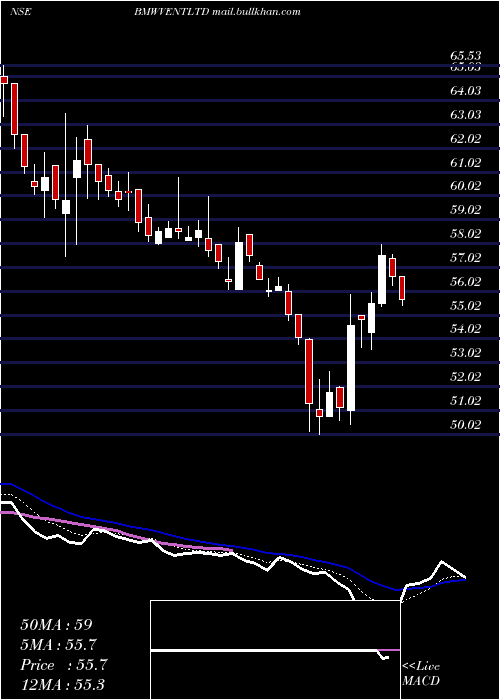Click the 12MA : 55.3 readout
The width and height of the screenshot is (500, 700).
[x=62, y=685]
